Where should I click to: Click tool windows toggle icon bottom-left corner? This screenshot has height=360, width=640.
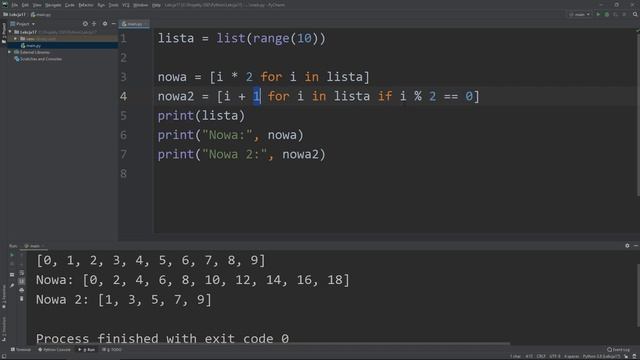pyautogui.click(x=3, y=357)
